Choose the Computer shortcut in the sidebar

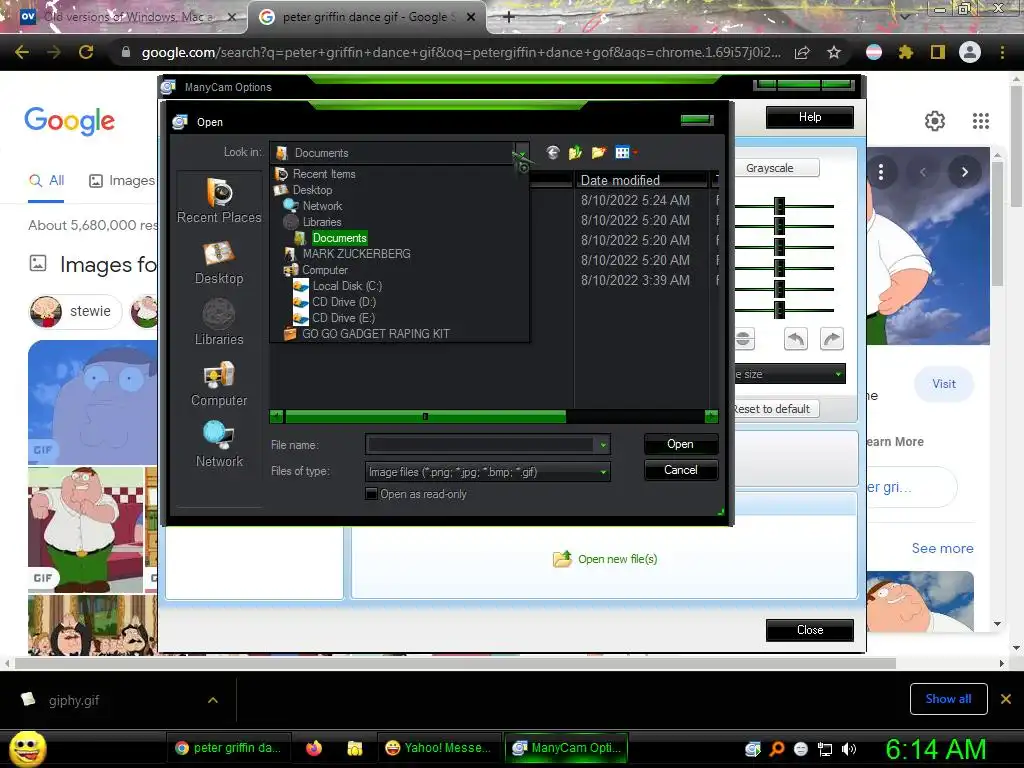click(219, 385)
